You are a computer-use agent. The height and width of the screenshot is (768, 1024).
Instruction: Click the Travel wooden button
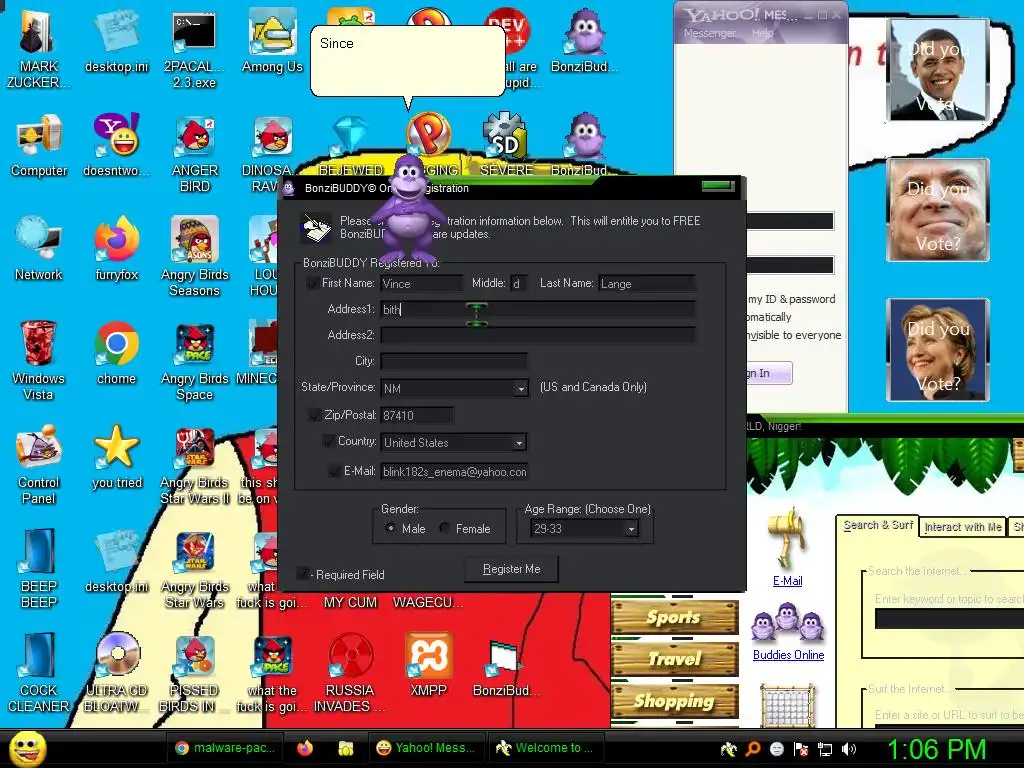[x=674, y=659]
